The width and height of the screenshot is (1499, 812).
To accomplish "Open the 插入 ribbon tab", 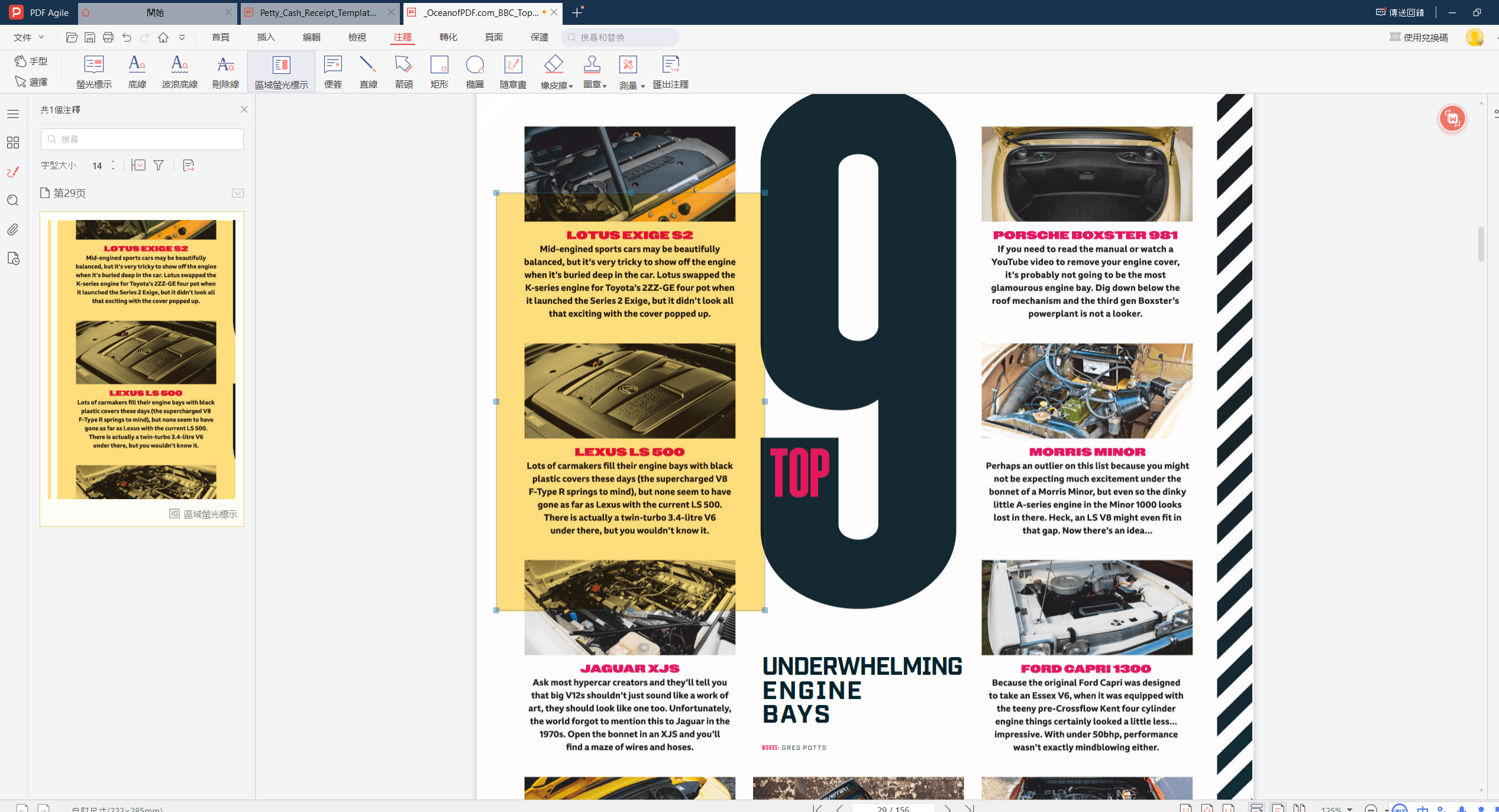I will (266, 37).
